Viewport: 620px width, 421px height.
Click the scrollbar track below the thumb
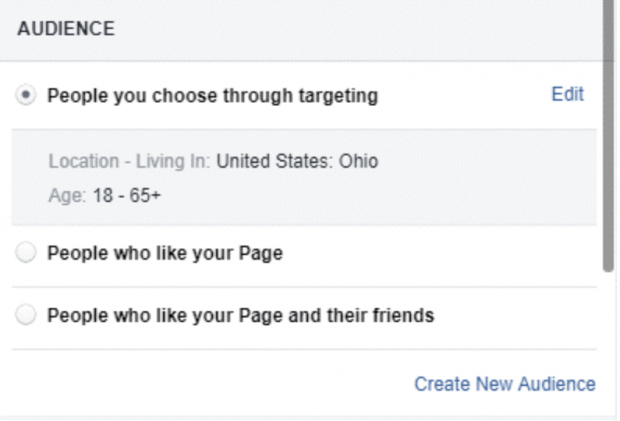pos(609,344)
